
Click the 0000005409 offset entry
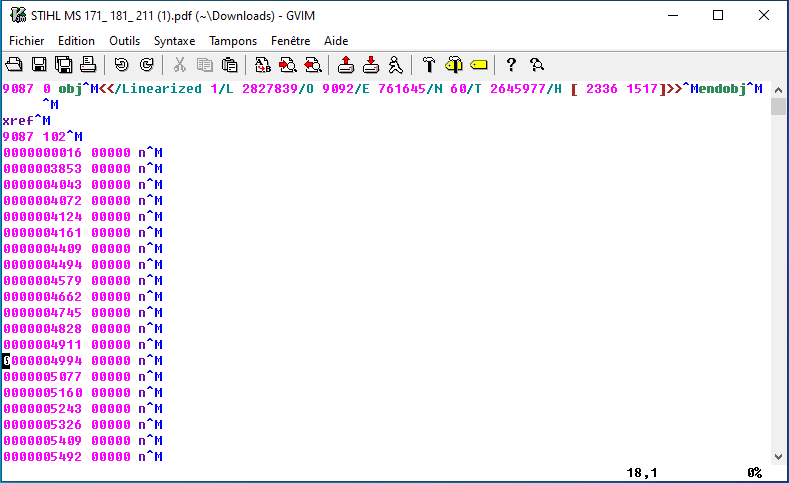(42, 441)
